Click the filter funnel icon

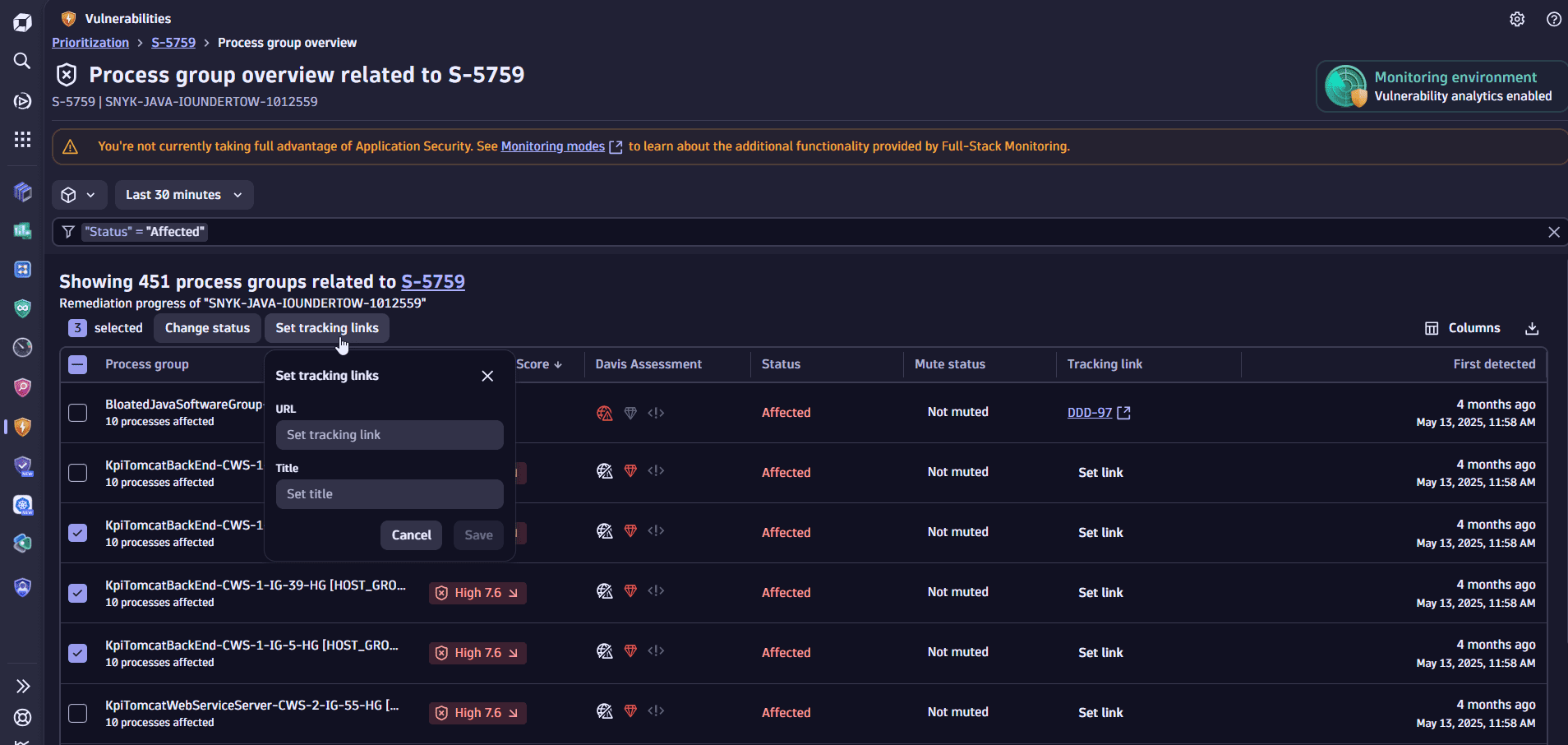pyautogui.click(x=68, y=232)
